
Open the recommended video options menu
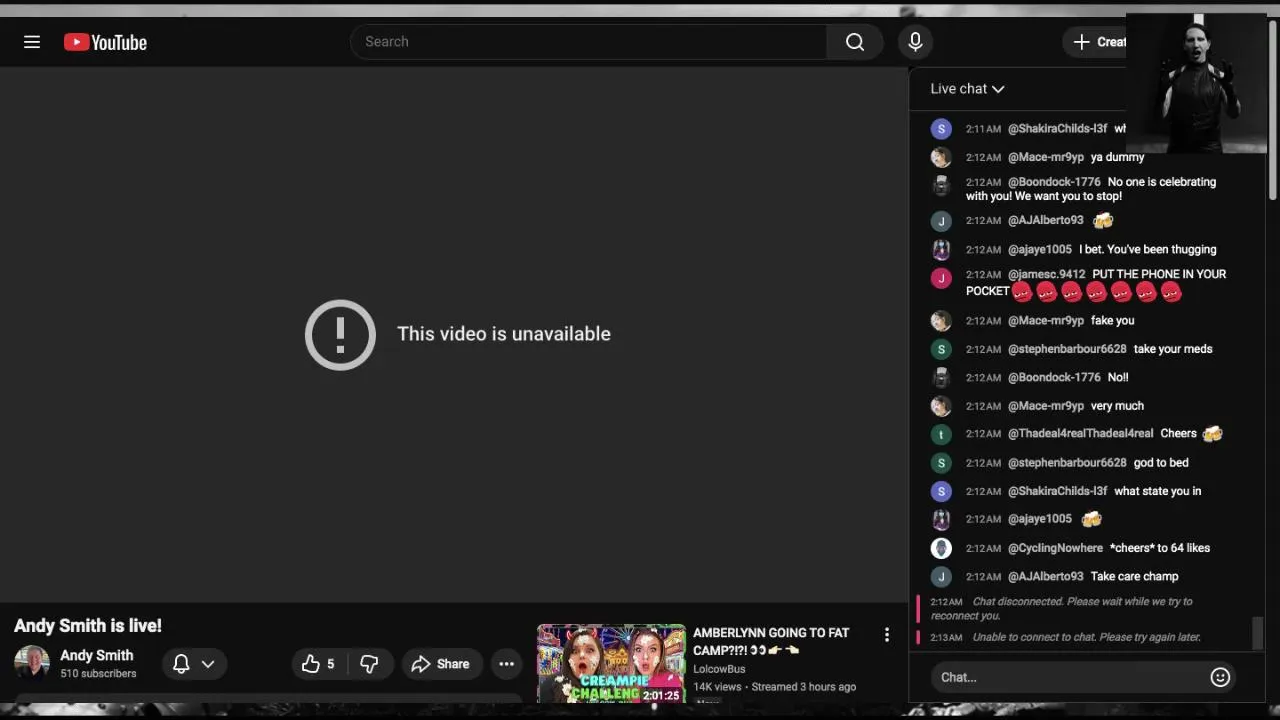point(886,635)
